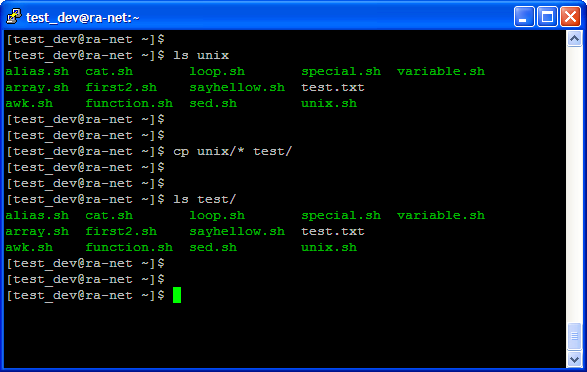Viewport: 587px width, 372px height.
Task: Click special.sh in the 'ls test/' output
Action: (341, 216)
